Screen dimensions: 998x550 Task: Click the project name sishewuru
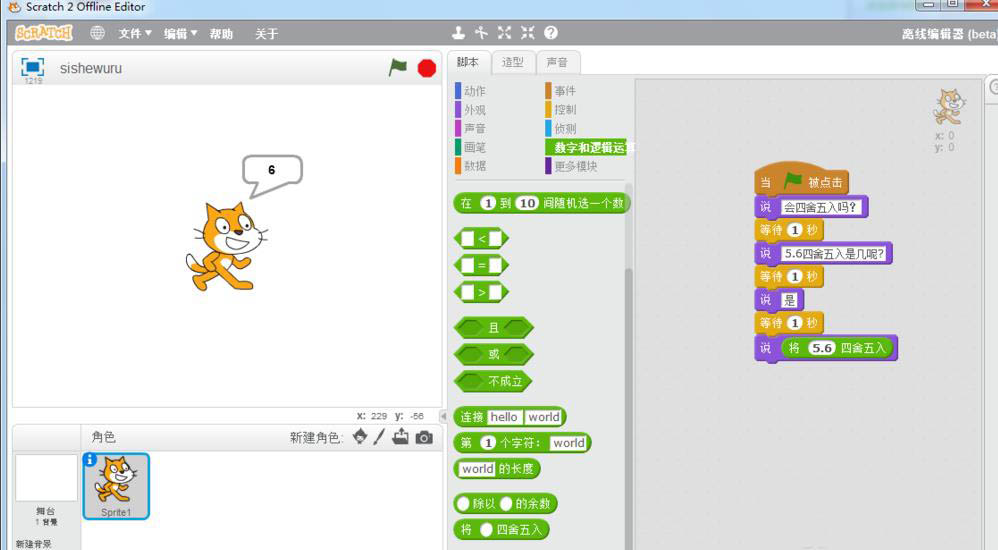(x=91, y=68)
